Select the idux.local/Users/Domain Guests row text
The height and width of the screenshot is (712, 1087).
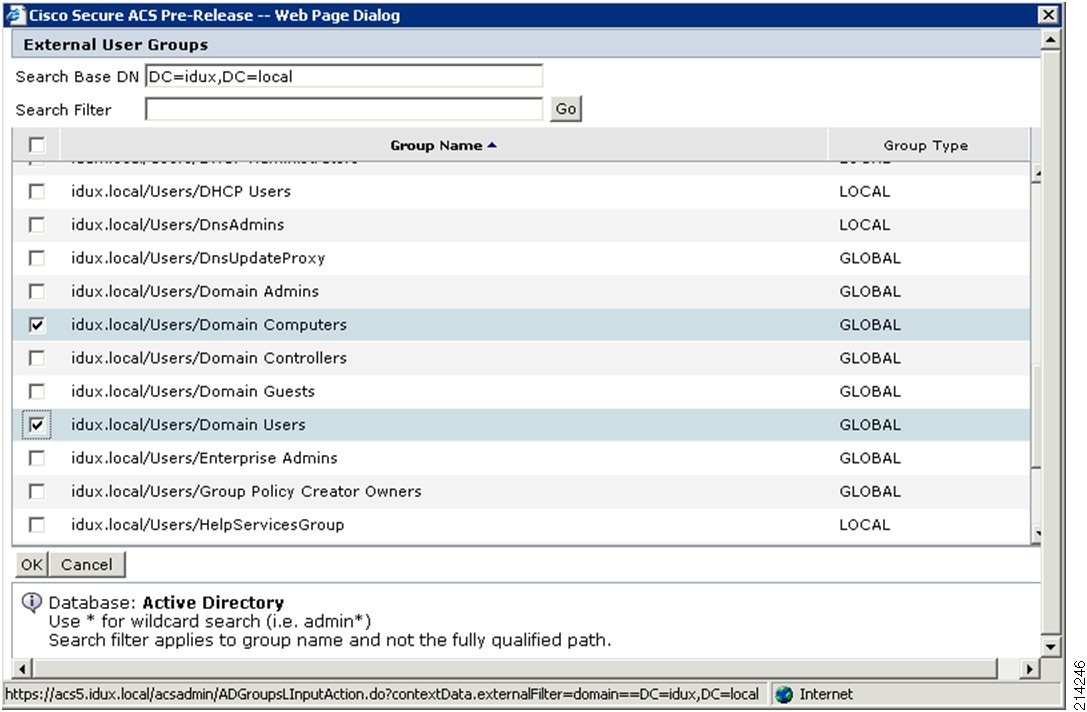coord(193,391)
